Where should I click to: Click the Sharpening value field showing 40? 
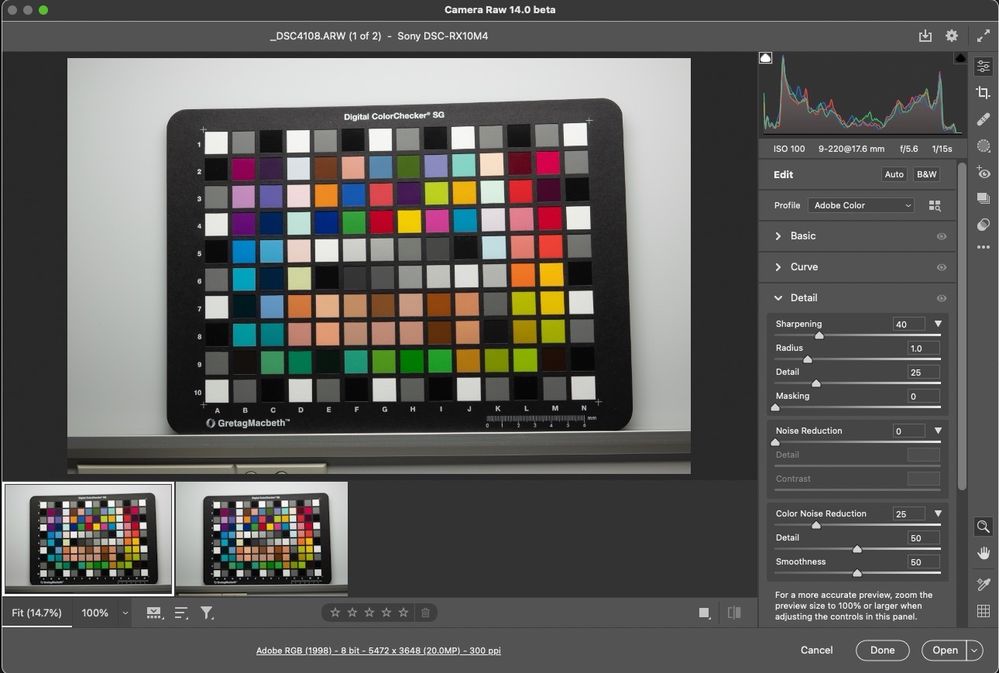pyautogui.click(x=909, y=324)
